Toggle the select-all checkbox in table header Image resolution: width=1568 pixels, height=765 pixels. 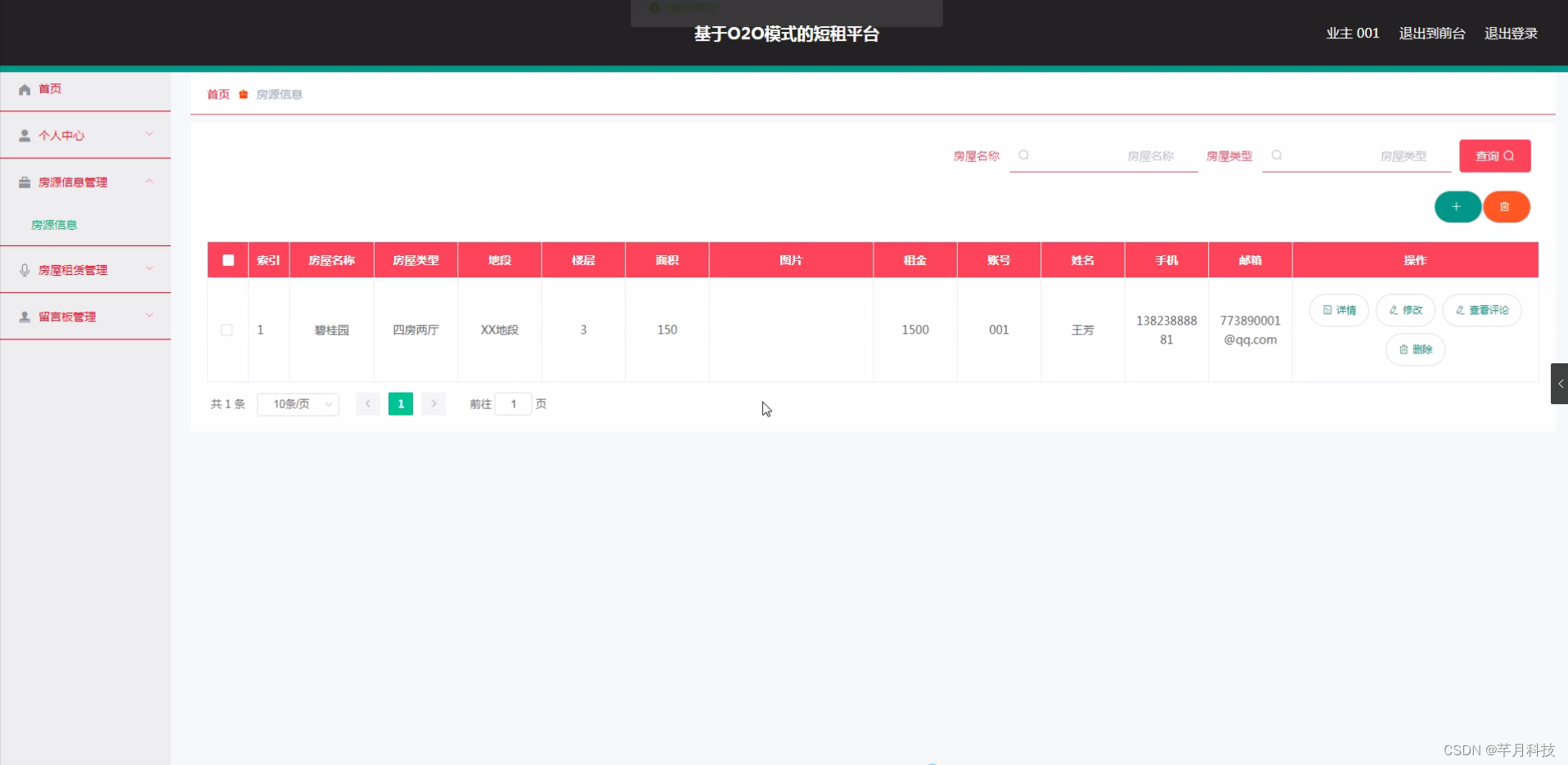(227, 259)
